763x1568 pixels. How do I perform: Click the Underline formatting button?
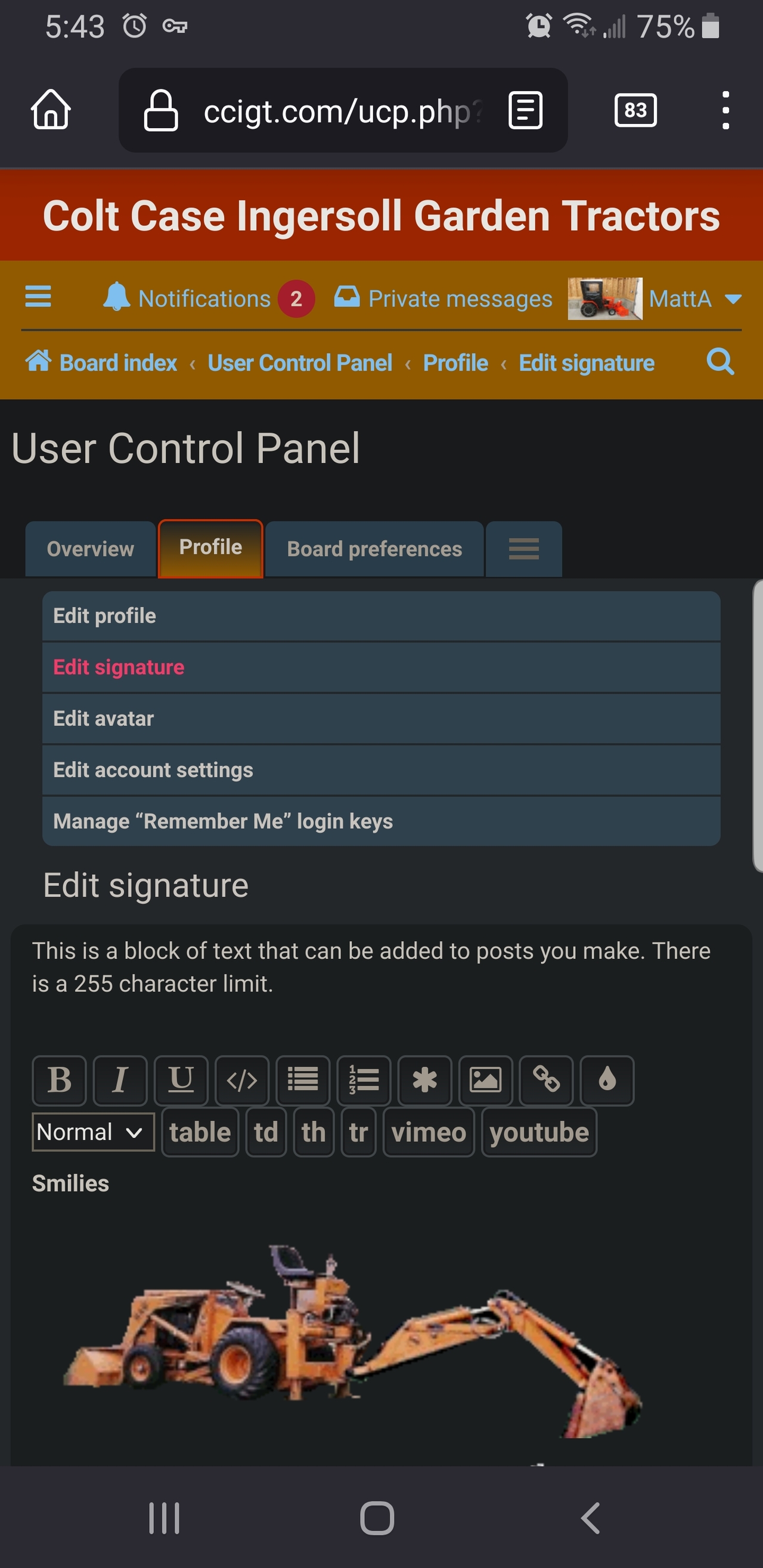(181, 1080)
